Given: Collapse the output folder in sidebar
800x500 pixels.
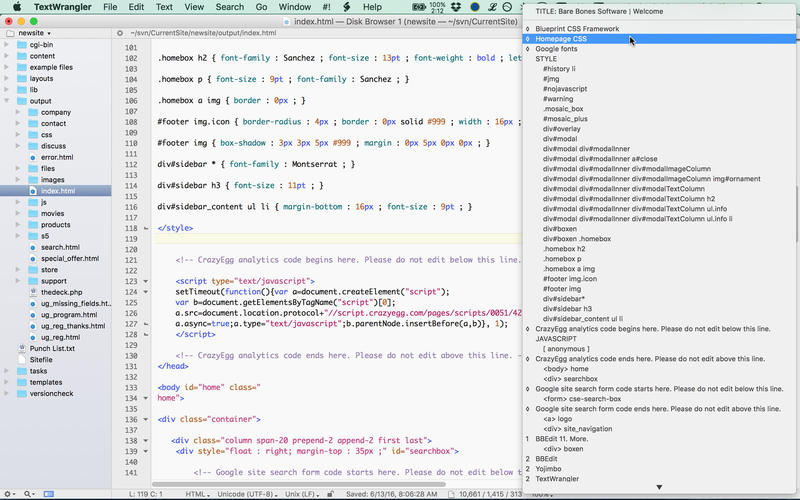Looking at the screenshot, I should coord(7,101).
